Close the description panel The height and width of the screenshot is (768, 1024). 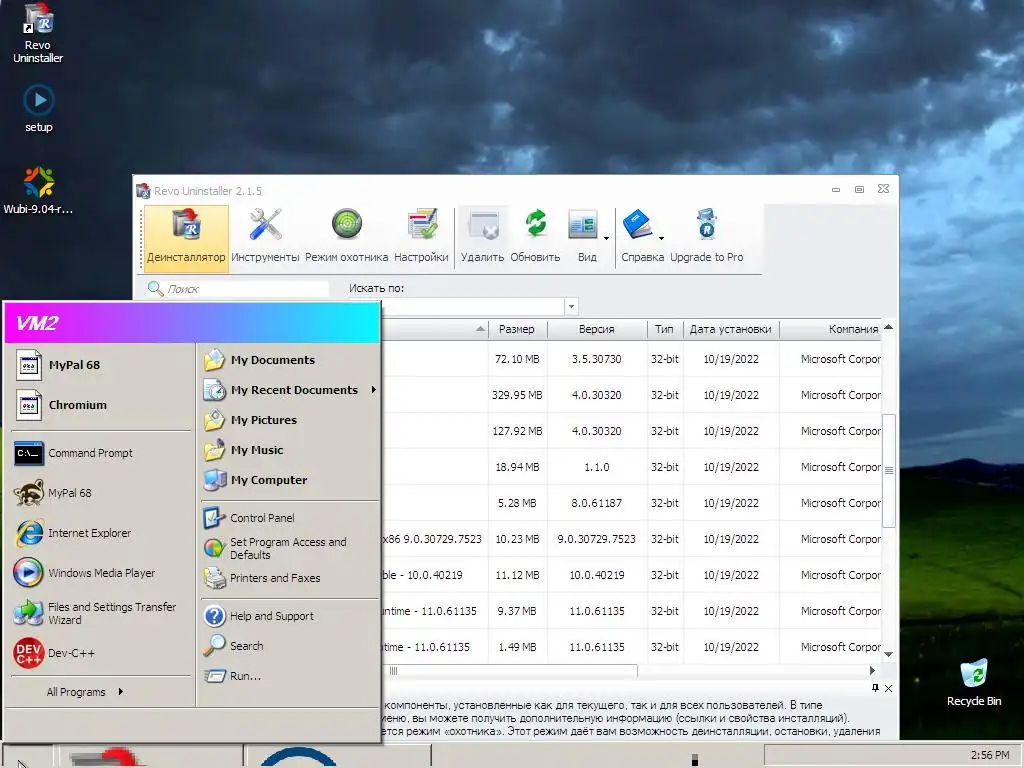tap(888, 688)
